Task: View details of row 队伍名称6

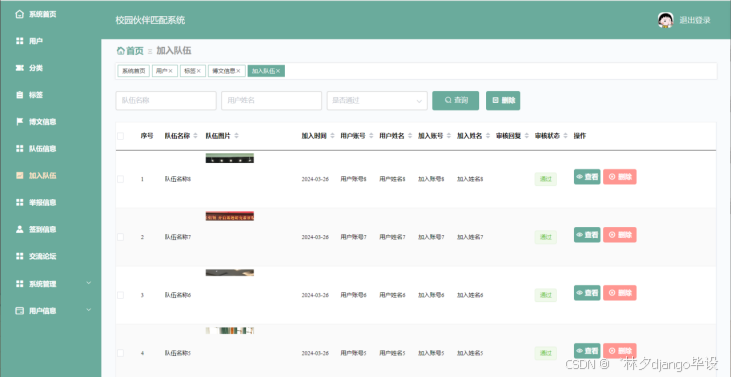Action: (587, 293)
